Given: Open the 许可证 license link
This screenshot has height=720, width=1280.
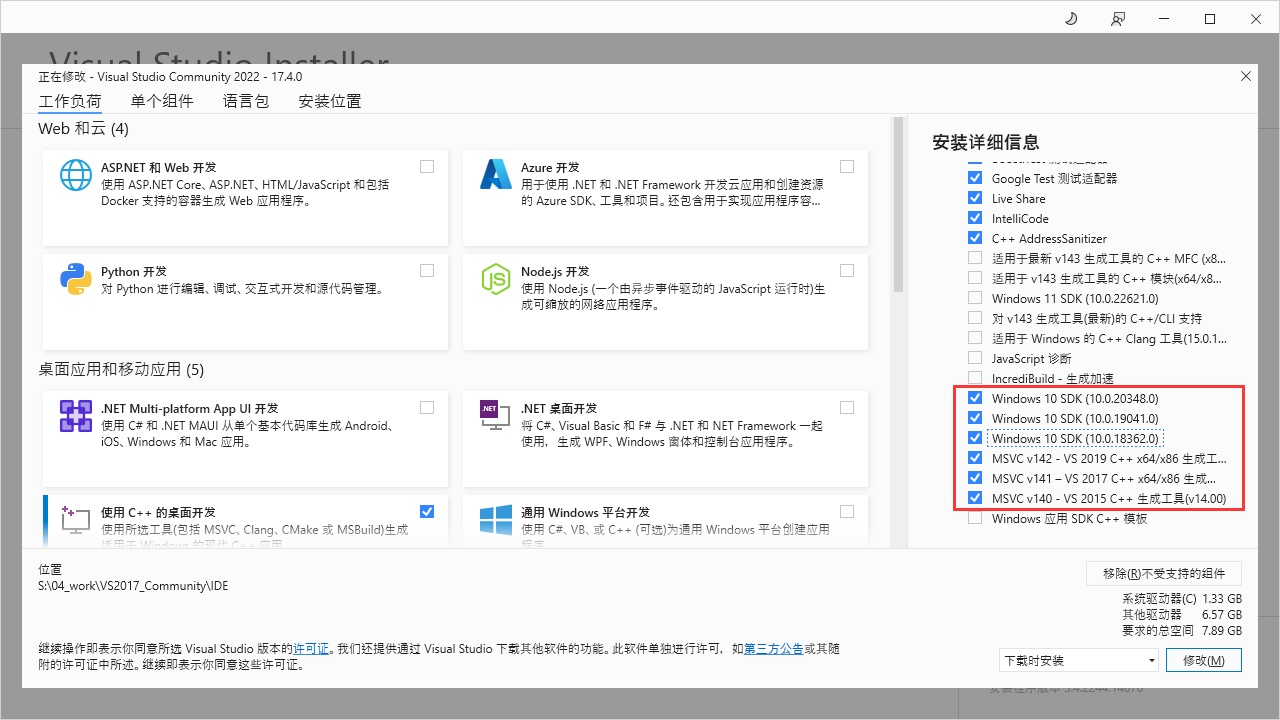Looking at the screenshot, I should click(311, 648).
